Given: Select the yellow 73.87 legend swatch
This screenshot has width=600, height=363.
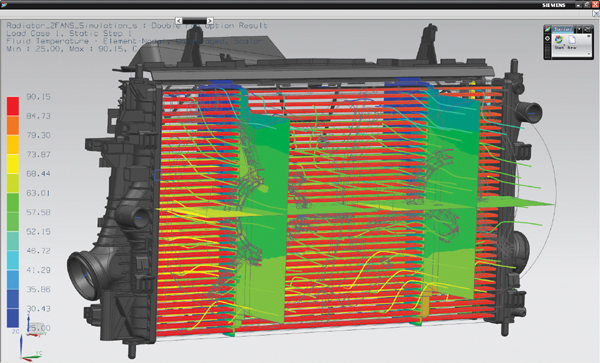Looking at the screenshot, I should point(13,164).
